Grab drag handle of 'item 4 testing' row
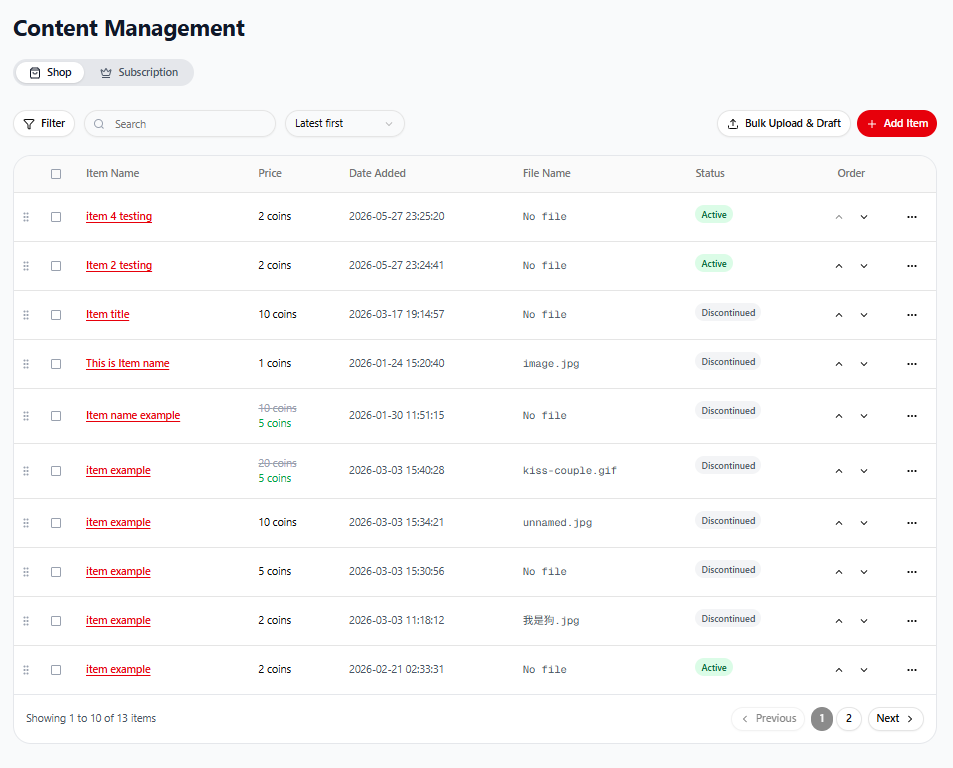 pyautogui.click(x=26, y=217)
